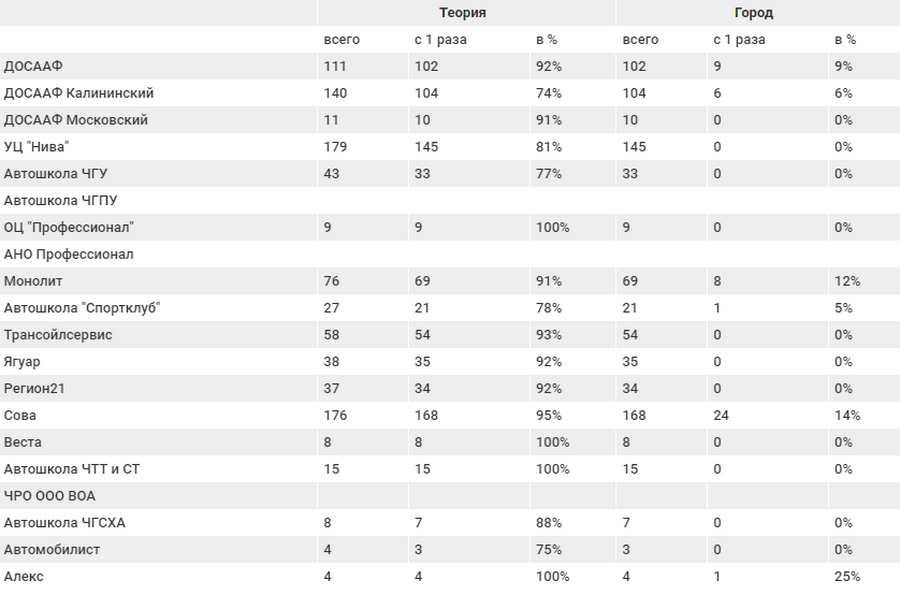The height and width of the screenshot is (595, 900).
Task: Click Монолит's Город percentage "12%" cell
Action: (847, 281)
